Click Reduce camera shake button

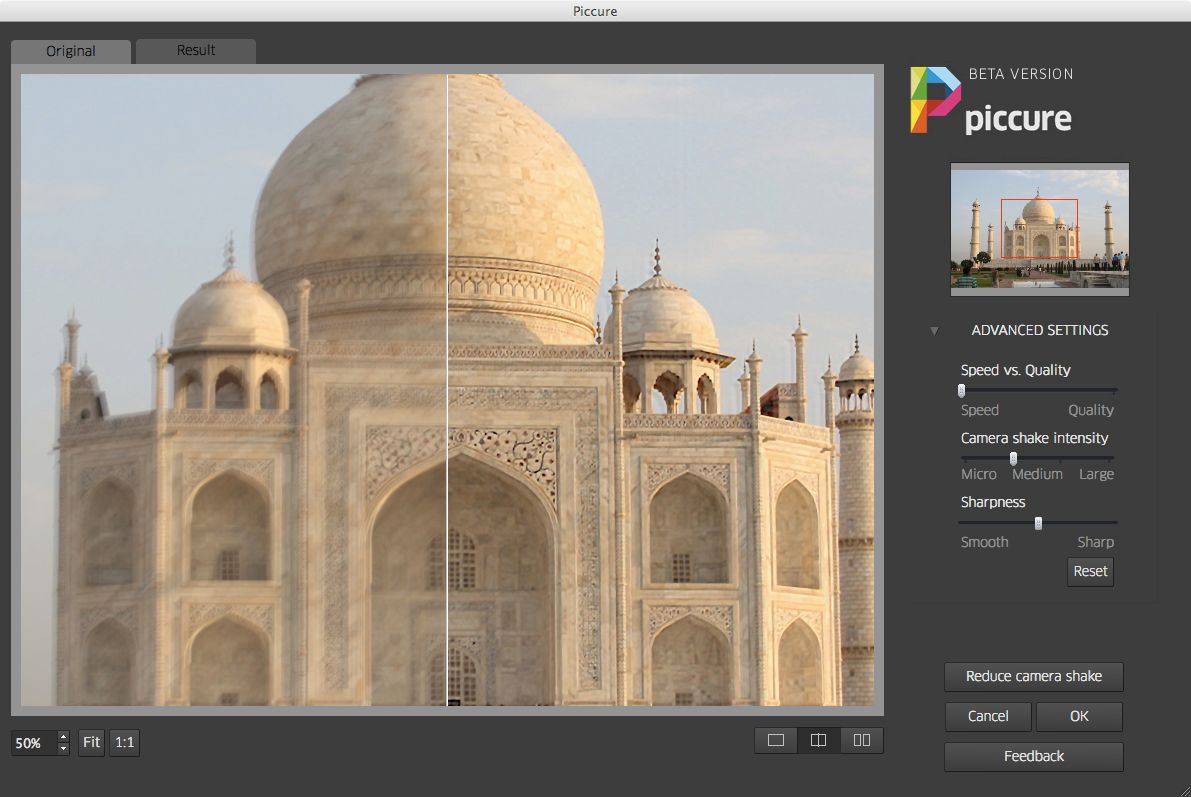coord(1033,676)
